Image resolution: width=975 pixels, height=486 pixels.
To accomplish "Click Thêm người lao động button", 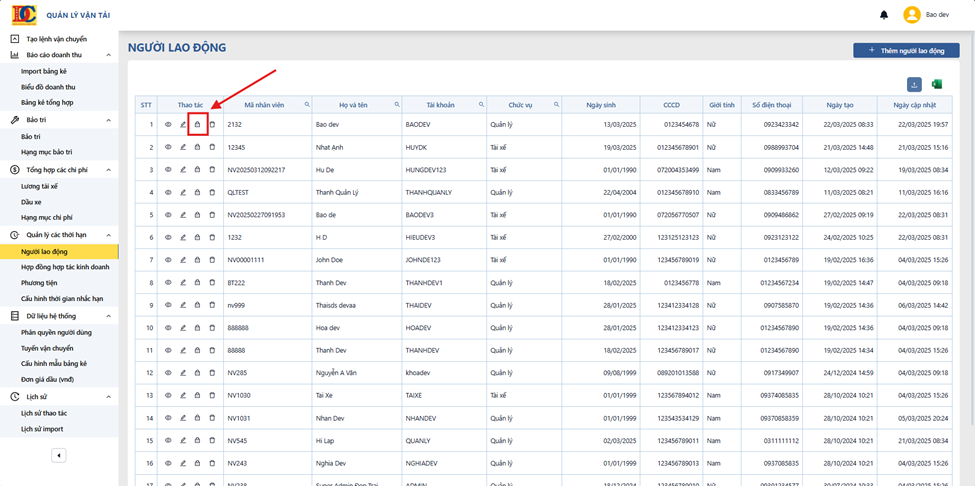I will (x=906, y=50).
